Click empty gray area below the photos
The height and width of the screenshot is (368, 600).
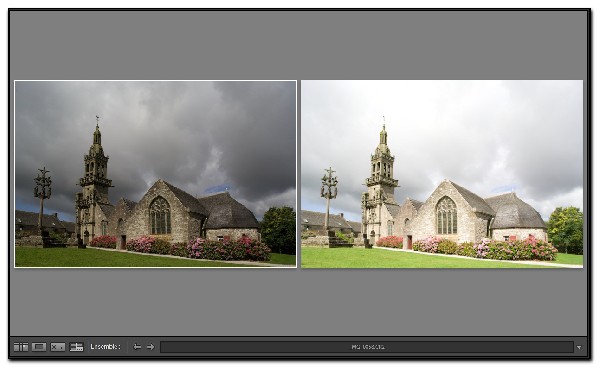coord(298,301)
